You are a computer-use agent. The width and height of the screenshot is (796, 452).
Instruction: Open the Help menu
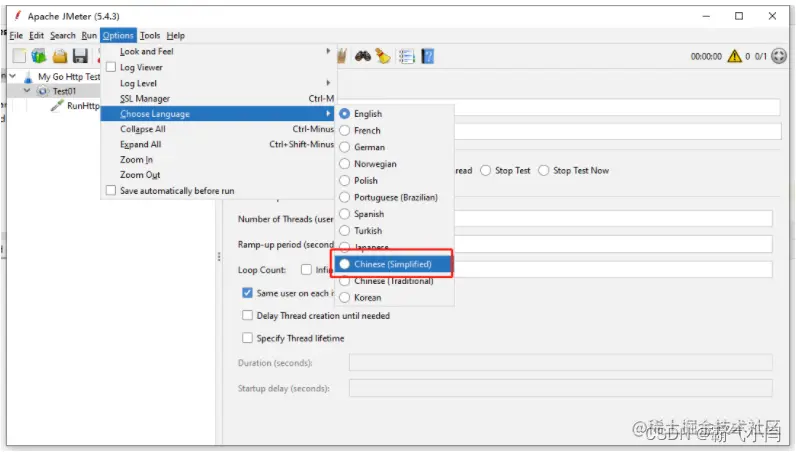point(176,36)
